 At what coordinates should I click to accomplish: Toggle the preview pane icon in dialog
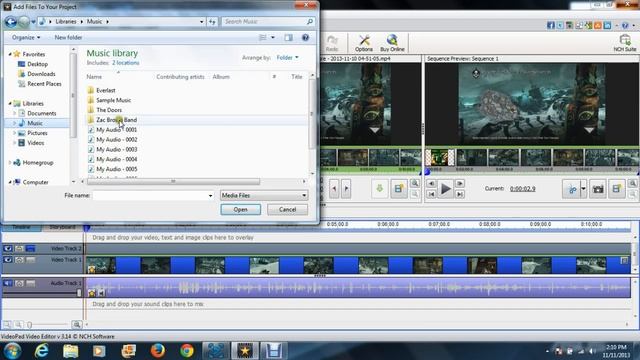(x=289, y=38)
